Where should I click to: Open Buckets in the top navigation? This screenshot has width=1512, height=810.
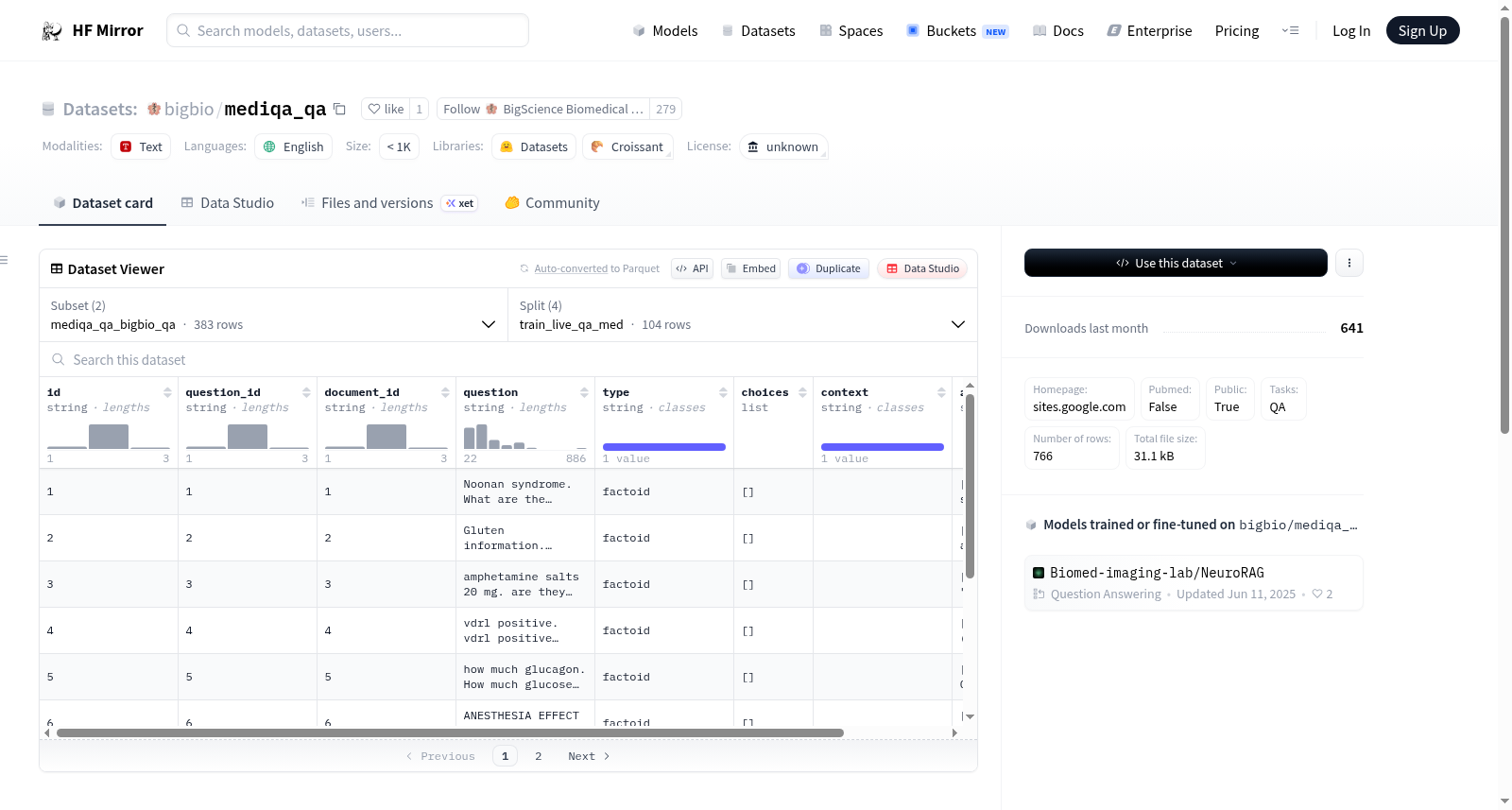[x=957, y=31]
